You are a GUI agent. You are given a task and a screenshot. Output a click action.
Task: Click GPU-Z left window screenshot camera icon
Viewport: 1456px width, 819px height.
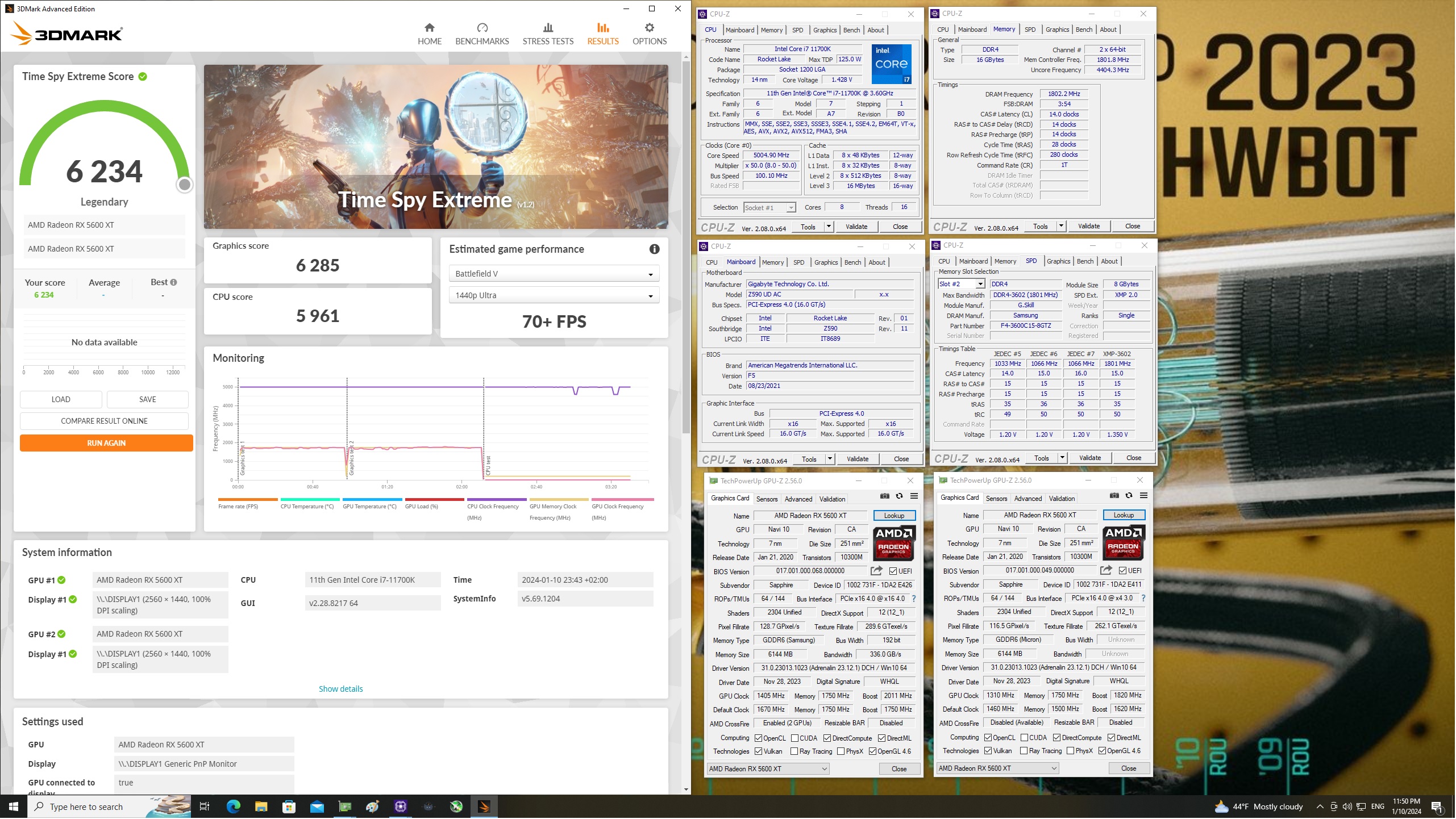(885, 496)
